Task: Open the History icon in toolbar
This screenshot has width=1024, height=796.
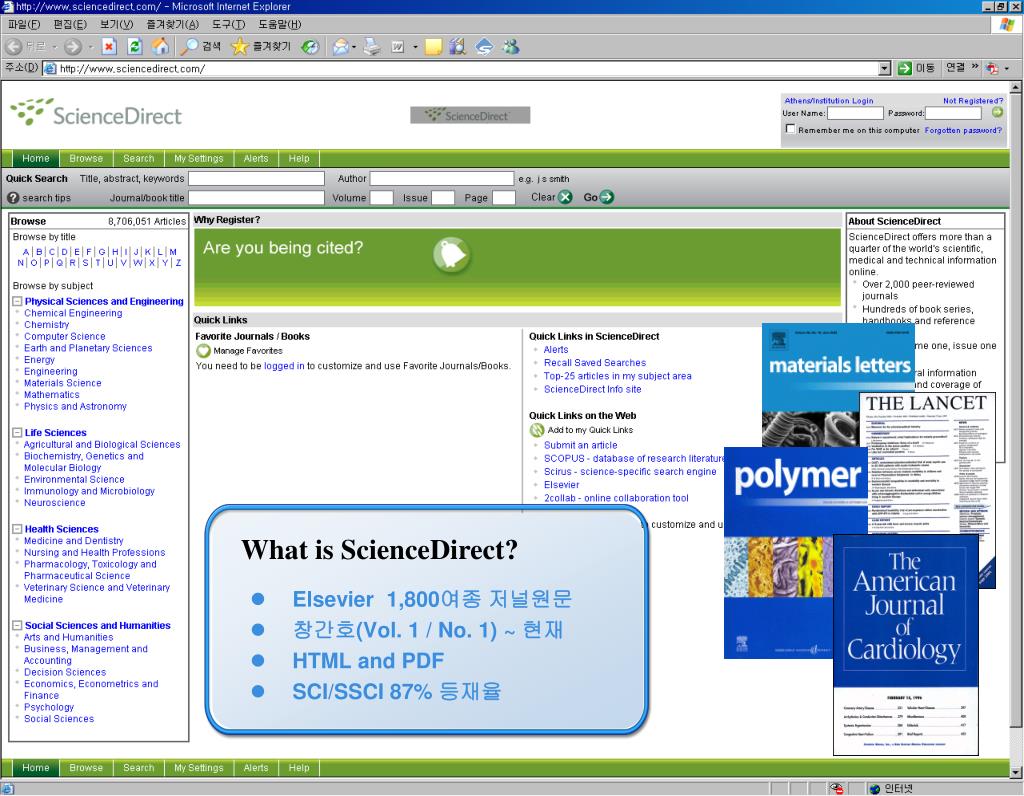Action: tap(310, 47)
